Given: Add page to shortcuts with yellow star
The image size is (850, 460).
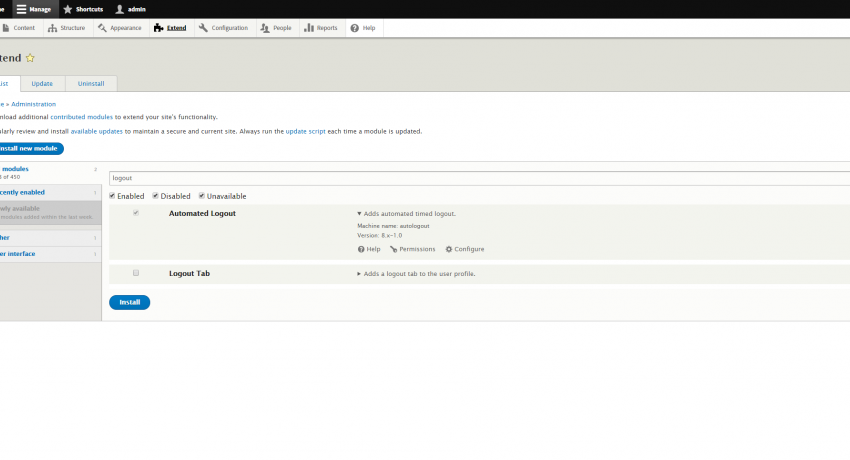Looking at the screenshot, I should pyautogui.click(x=30, y=58).
